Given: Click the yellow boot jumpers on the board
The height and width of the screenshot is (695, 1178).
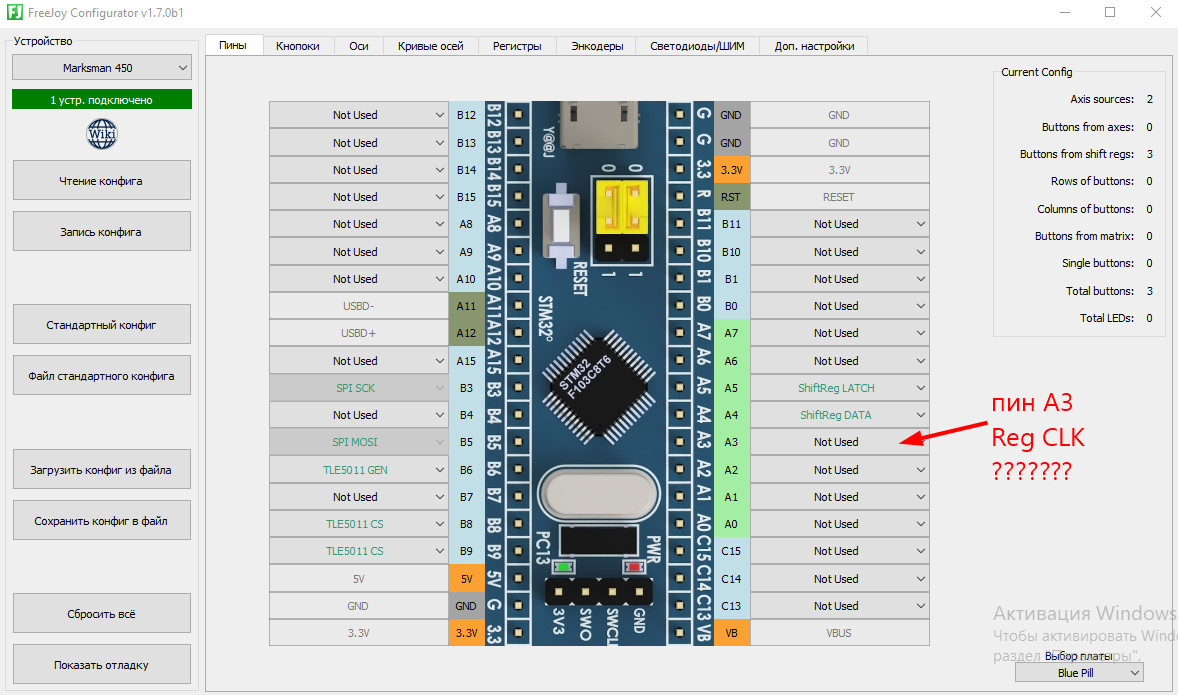Looking at the screenshot, I should click(621, 207).
